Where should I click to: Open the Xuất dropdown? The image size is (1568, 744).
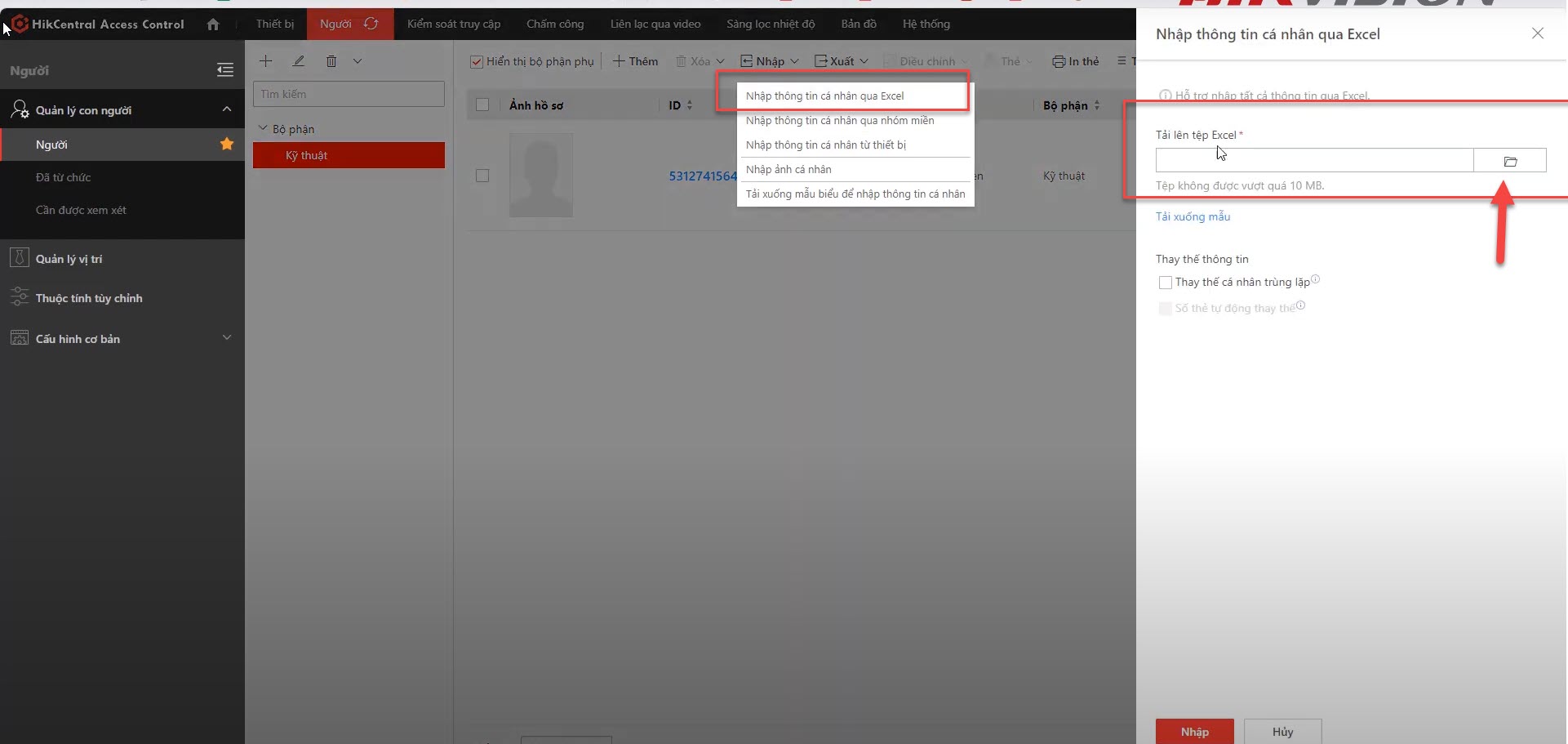coord(842,61)
